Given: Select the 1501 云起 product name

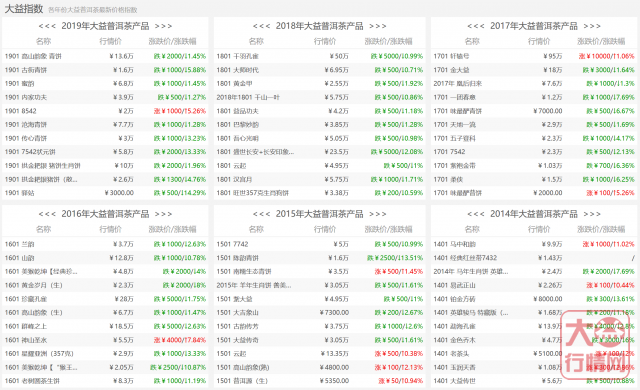Looking at the screenshot, I should click(x=231, y=353).
